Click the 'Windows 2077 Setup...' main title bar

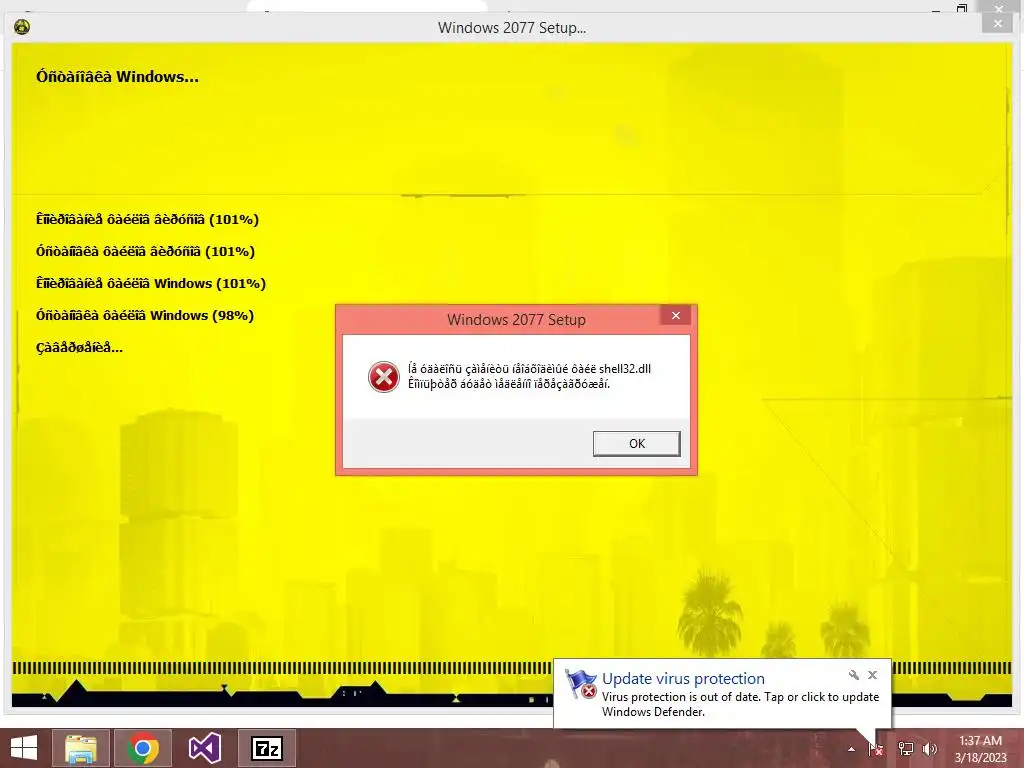512,27
